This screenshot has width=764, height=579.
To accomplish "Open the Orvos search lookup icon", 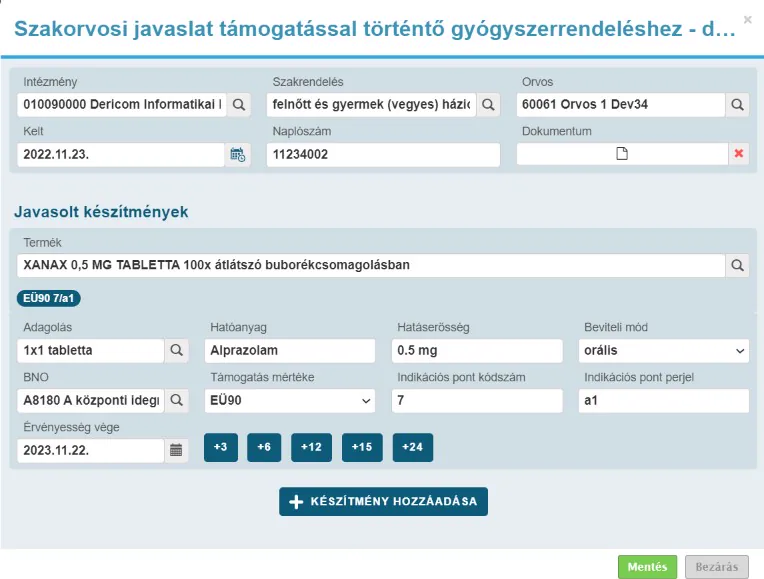I will [x=738, y=105].
